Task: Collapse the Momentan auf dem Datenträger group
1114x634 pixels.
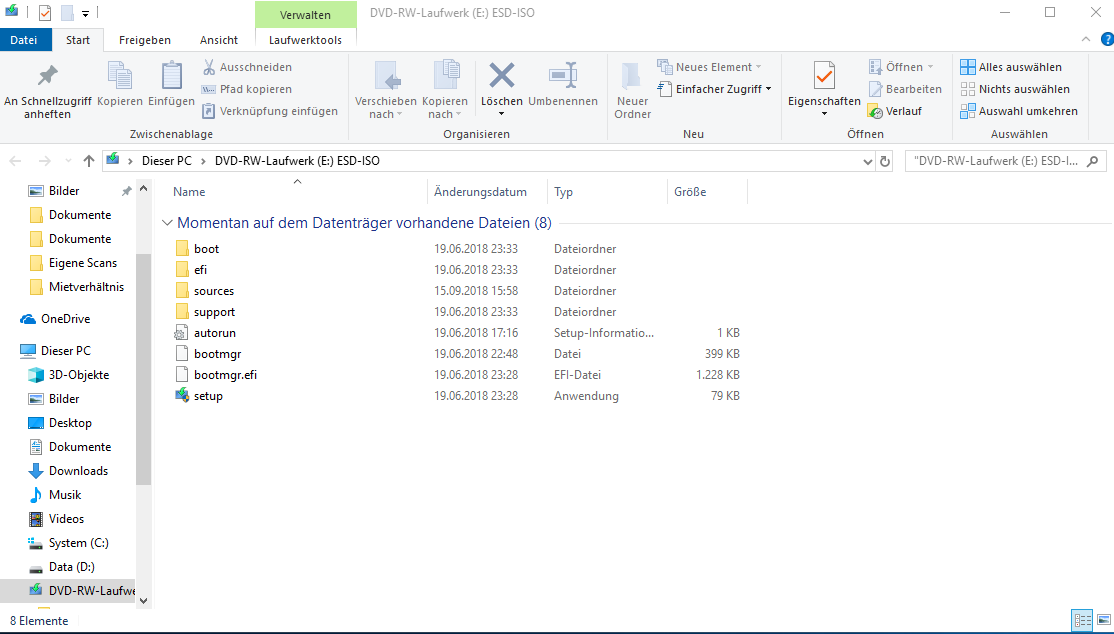Action: tap(167, 223)
